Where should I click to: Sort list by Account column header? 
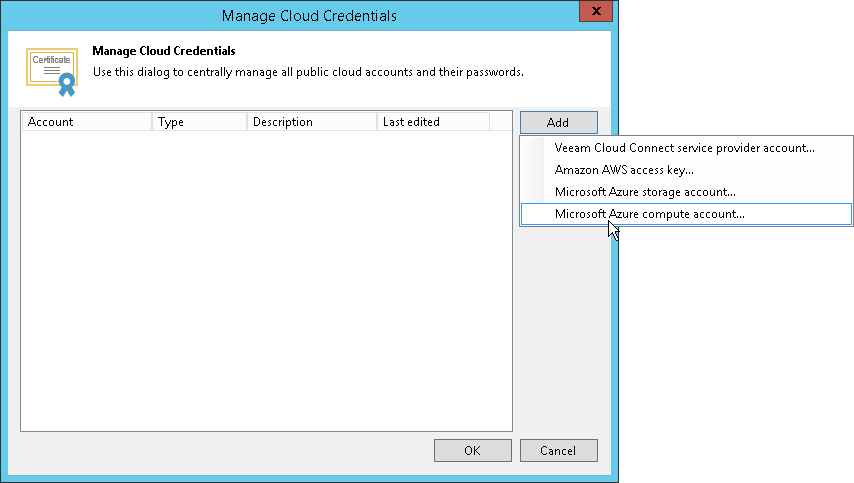click(x=86, y=122)
